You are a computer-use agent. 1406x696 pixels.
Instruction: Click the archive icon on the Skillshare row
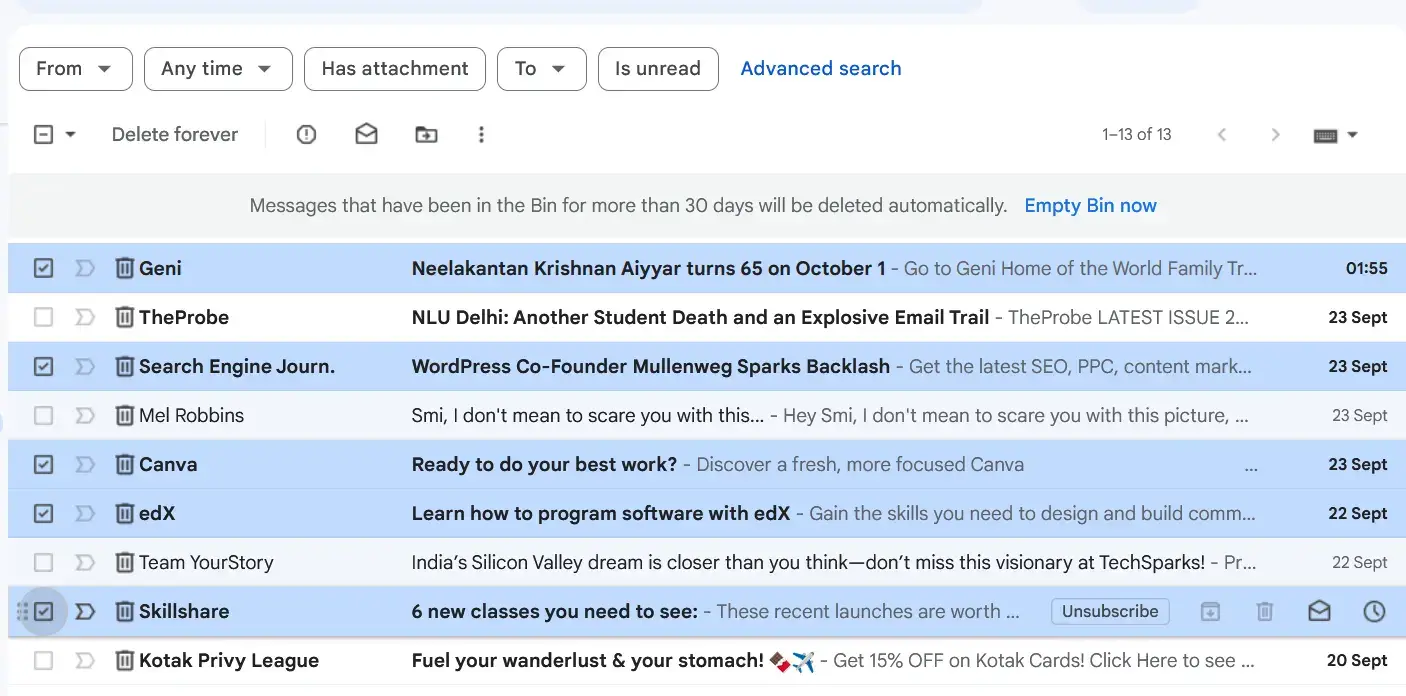(1210, 611)
